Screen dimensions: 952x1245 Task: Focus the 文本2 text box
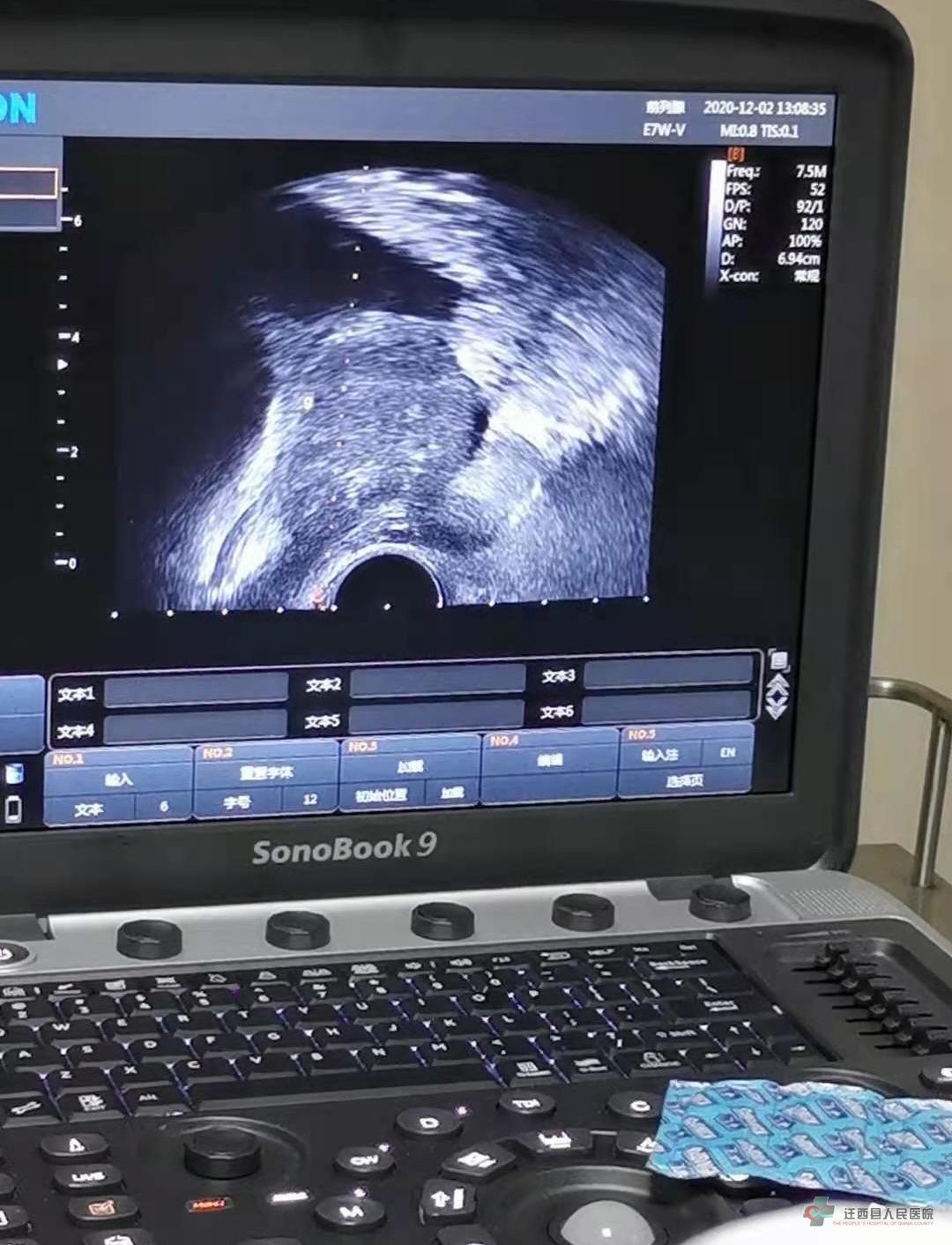point(437,682)
